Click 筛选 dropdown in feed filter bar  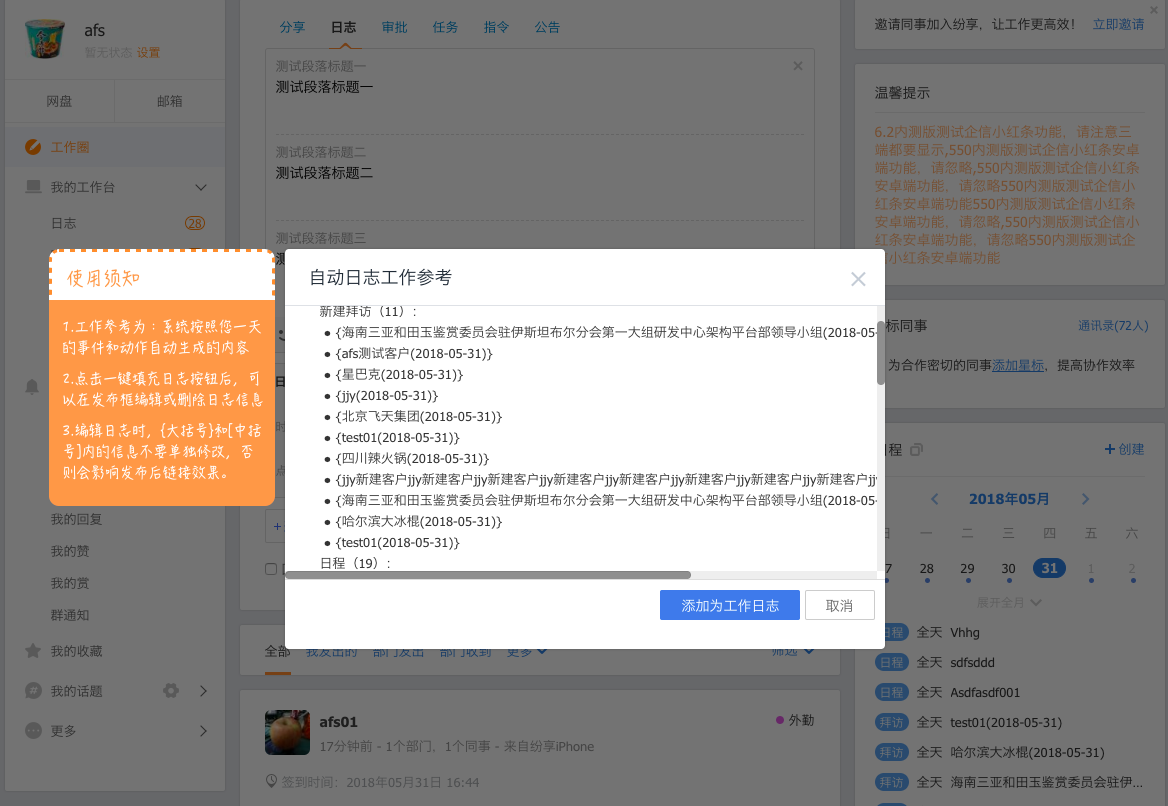point(793,652)
